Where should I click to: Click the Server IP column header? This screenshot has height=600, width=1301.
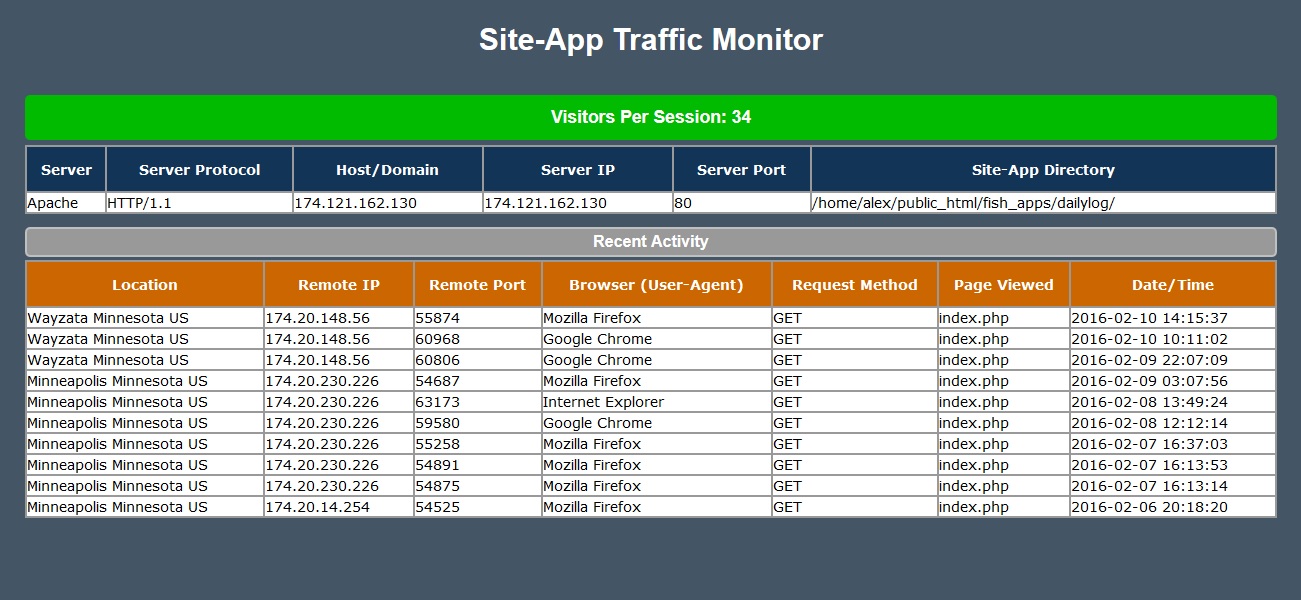click(x=577, y=169)
